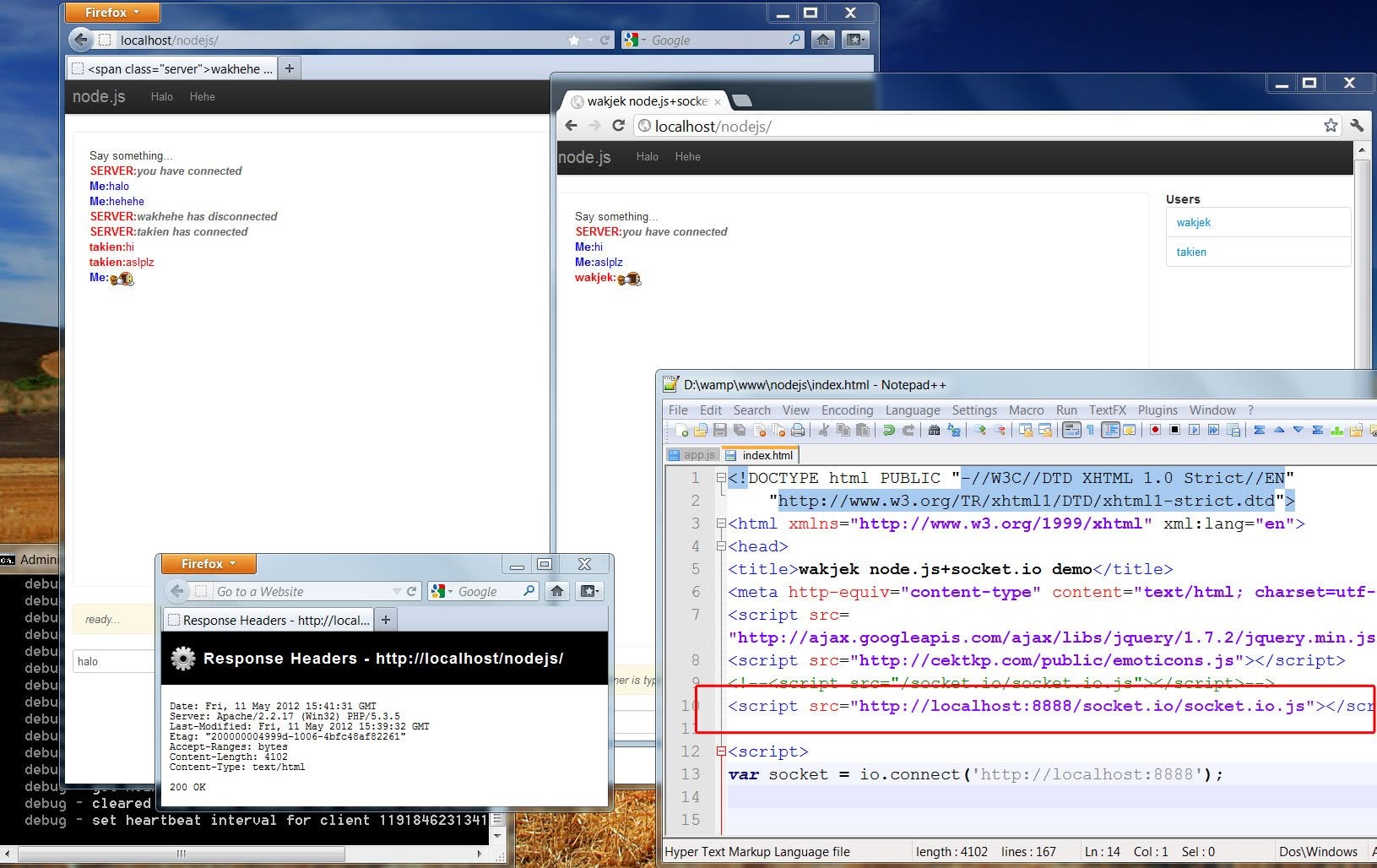Open Bookmarks dropdown button in main Firefox

[855, 40]
